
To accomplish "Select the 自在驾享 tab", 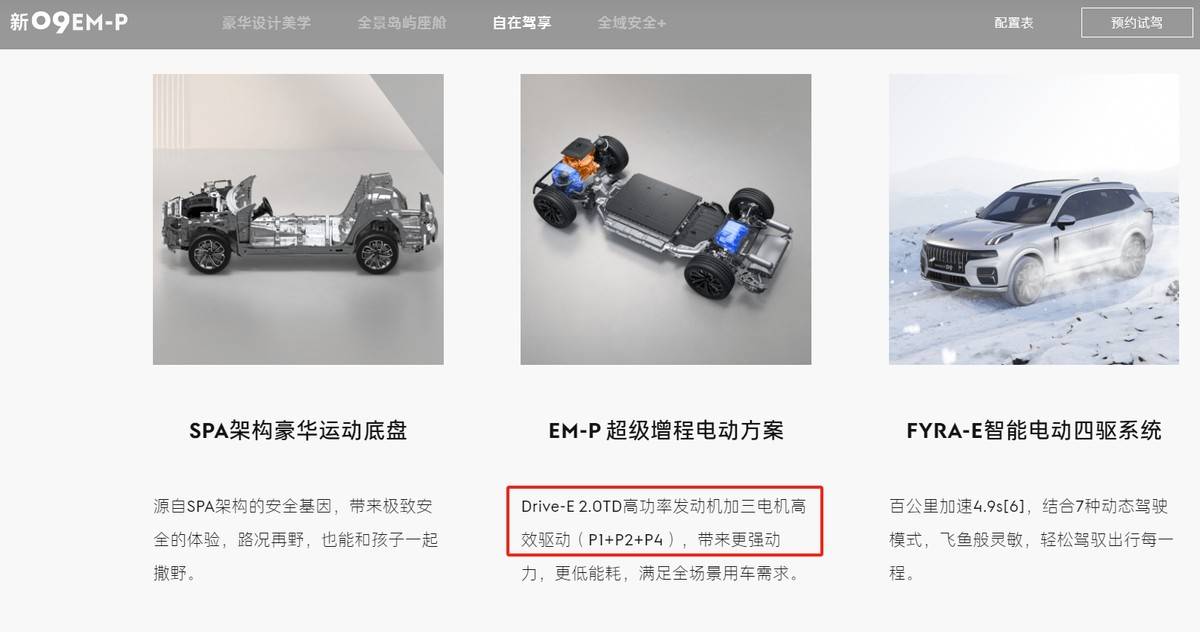I will 522,22.
